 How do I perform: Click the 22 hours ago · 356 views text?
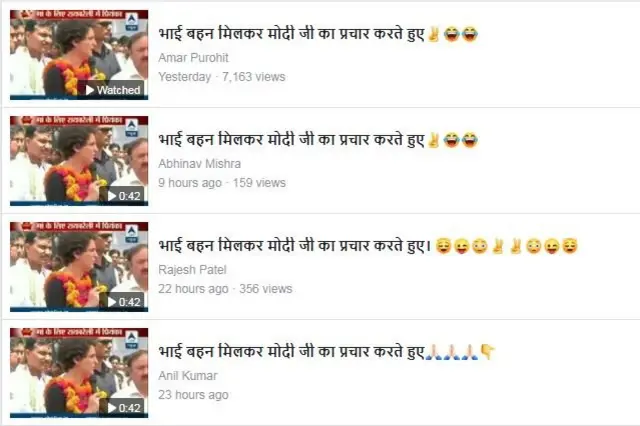(225, 289)
